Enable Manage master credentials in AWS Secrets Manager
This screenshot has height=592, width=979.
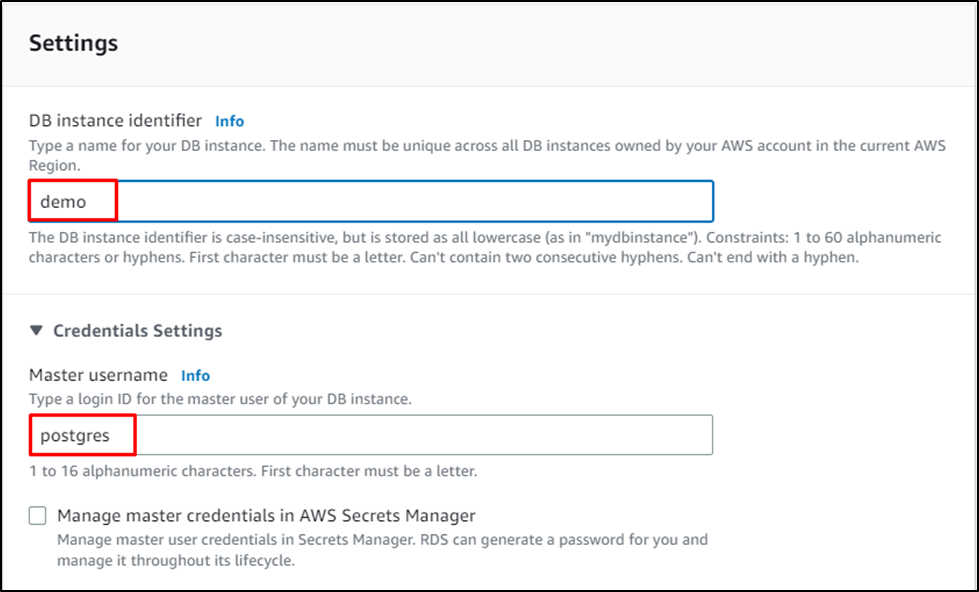pyautogui.click(x=37, y=515)
